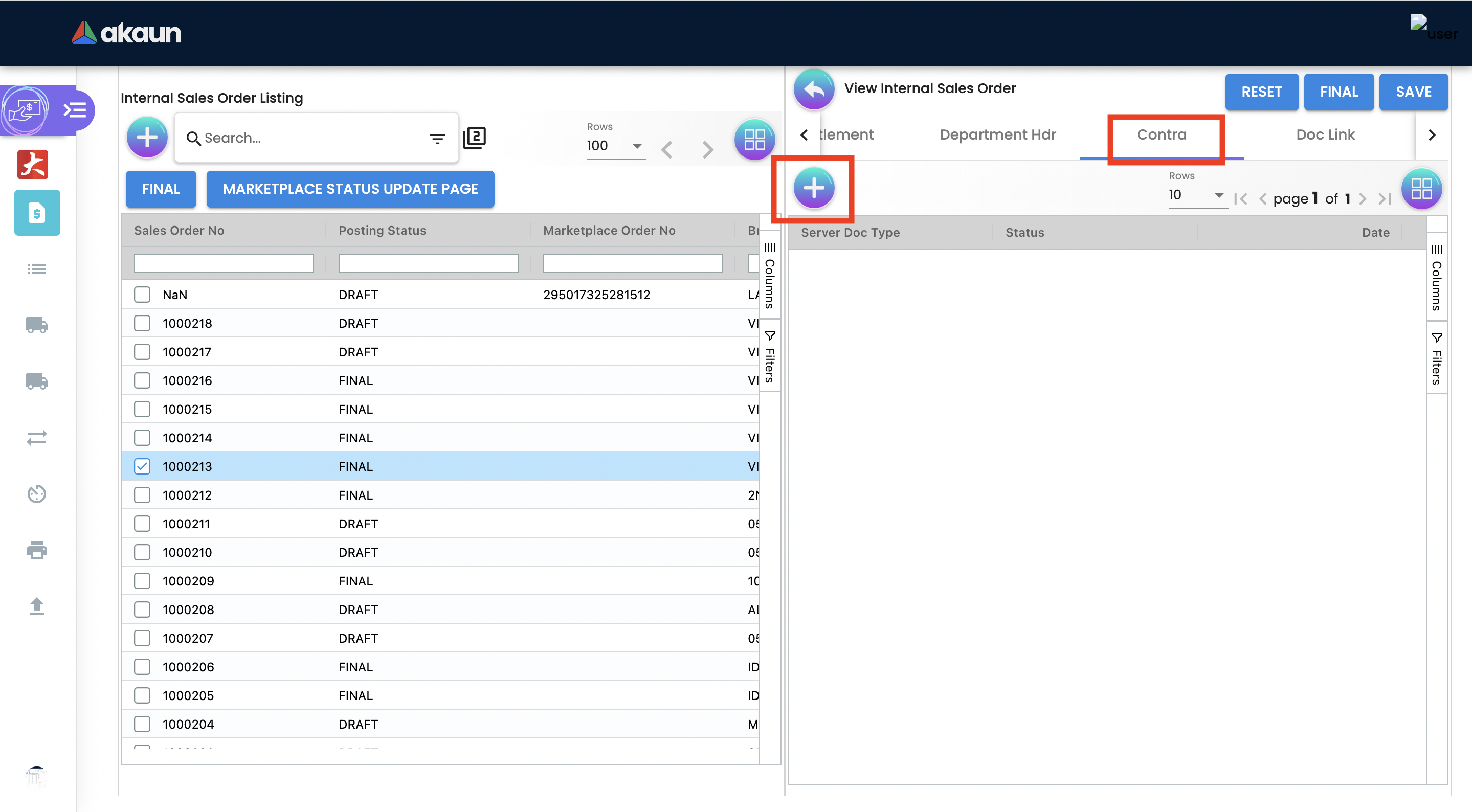Toggle the sidebar menu expand icon

(x=75, y=110)
